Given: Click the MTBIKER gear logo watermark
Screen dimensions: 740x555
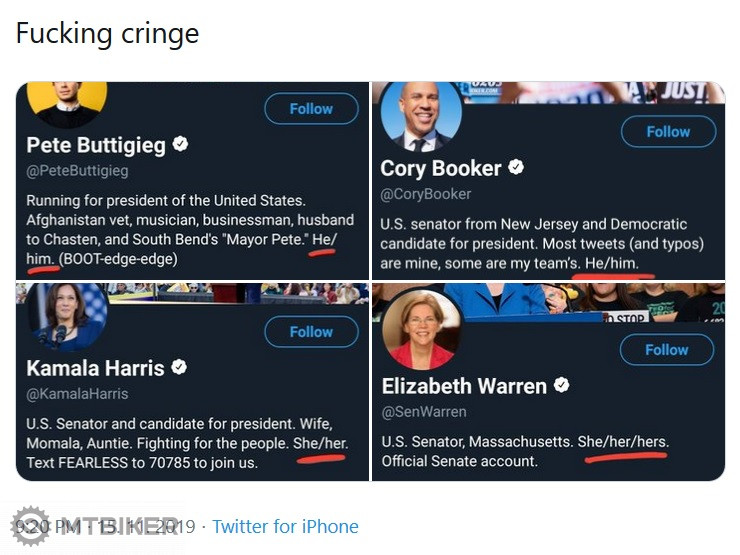Looking at the screenshot, I should [30, 527].
